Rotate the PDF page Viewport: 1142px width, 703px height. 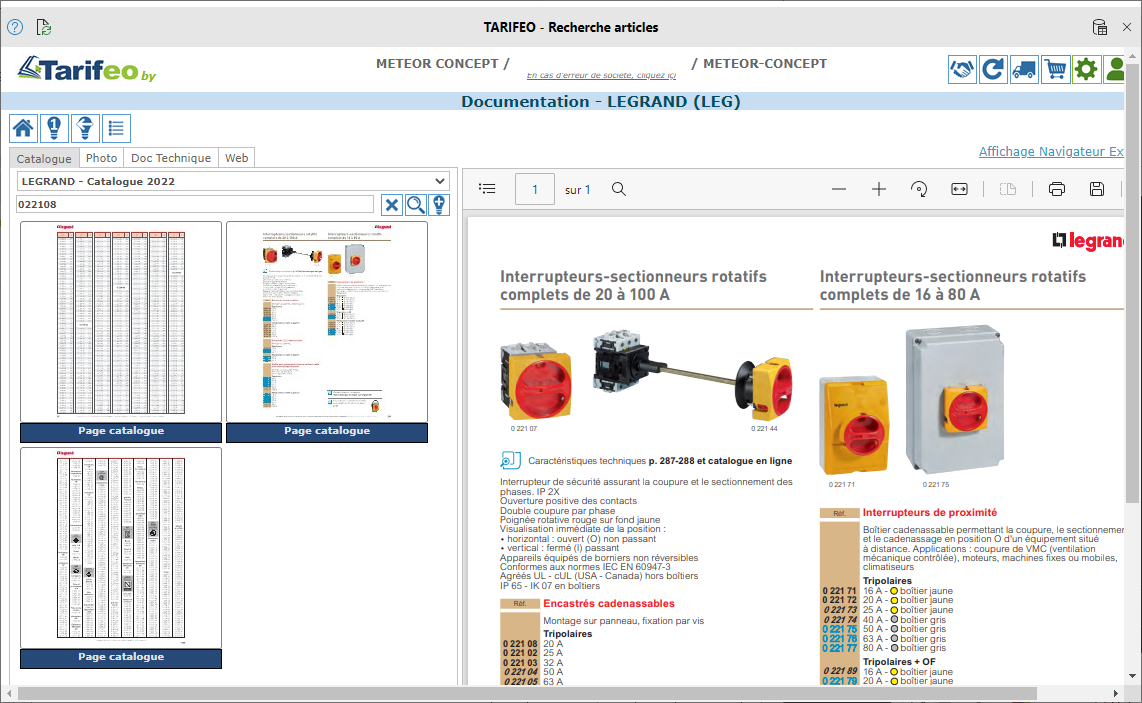pyautogui.click(x=919, y=189)
